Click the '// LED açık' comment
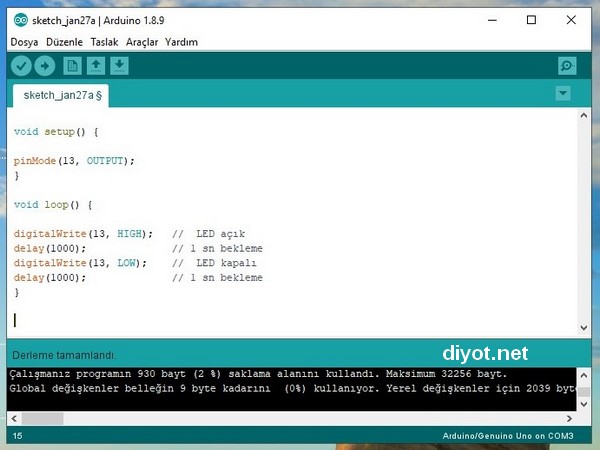Screen dimensions: 600x450 point(208,234)
